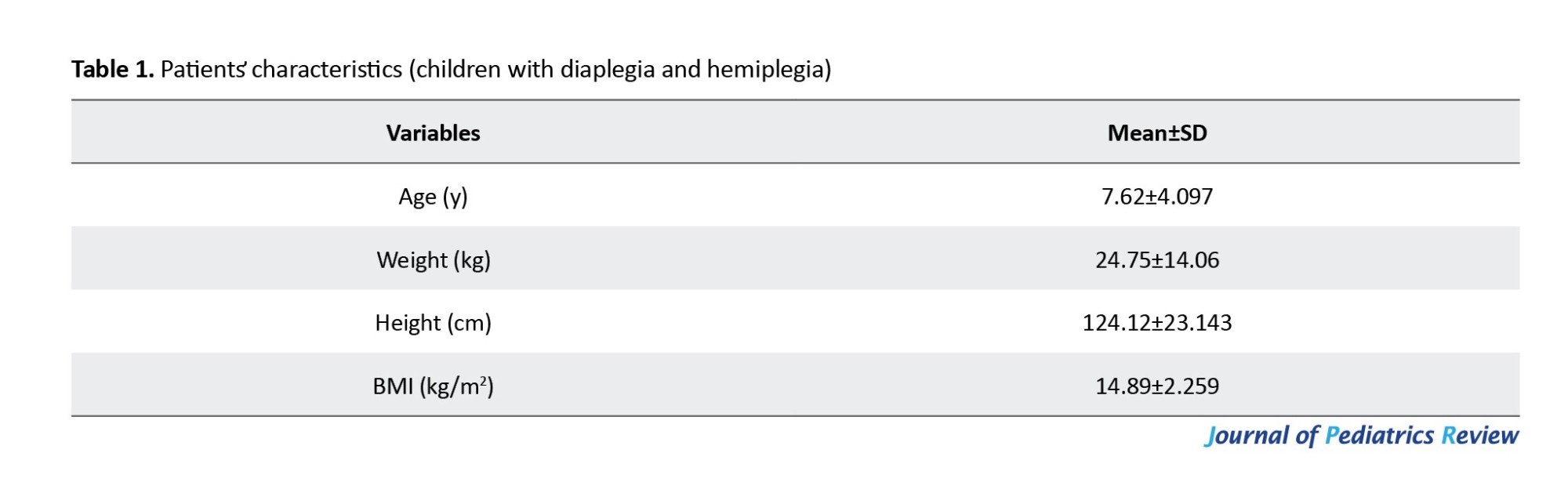Select the height value 124.12±23.143
This screenshot has width=1568, height=482.
click(1156, 323)
